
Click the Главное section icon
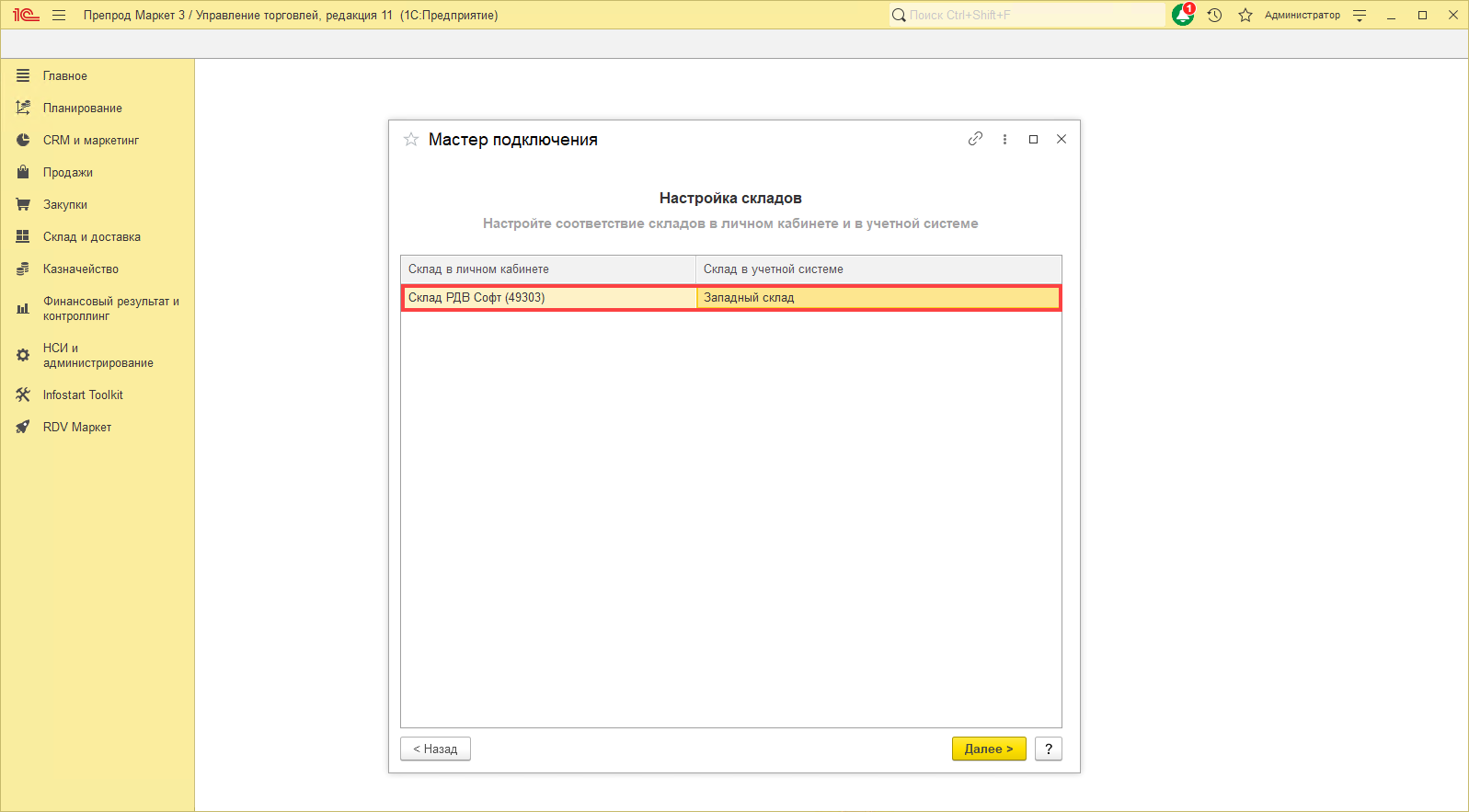coord(23,75)
